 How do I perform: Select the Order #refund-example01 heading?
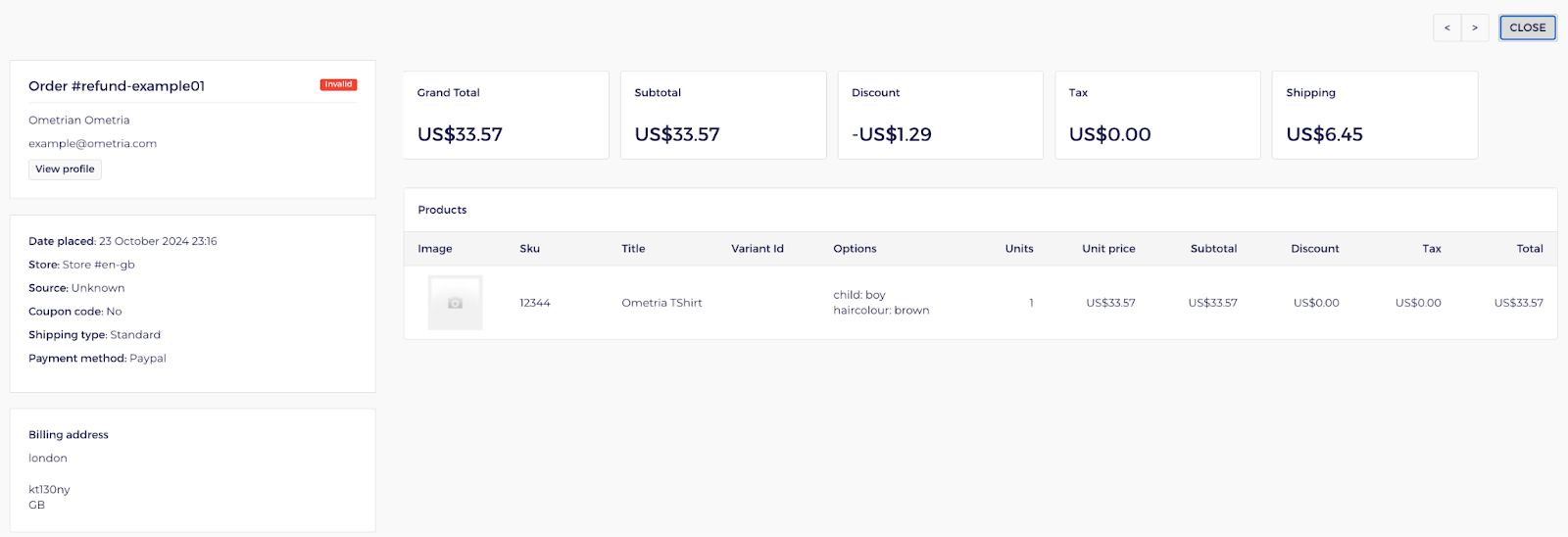click(x=117, y=86)
